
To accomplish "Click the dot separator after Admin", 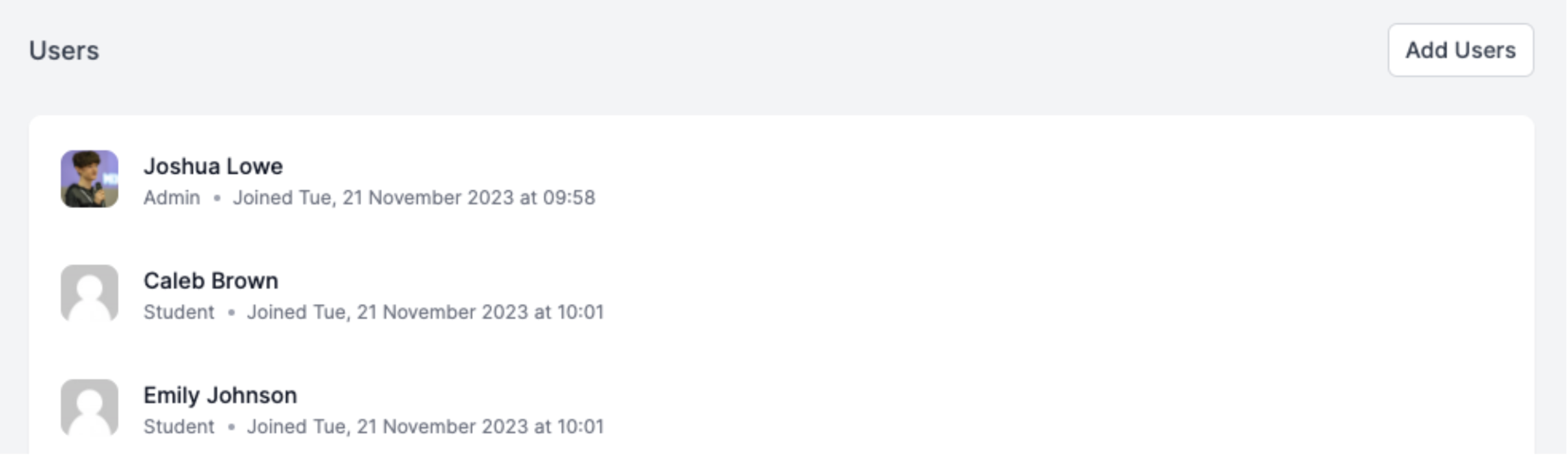I will coord(217,198).
